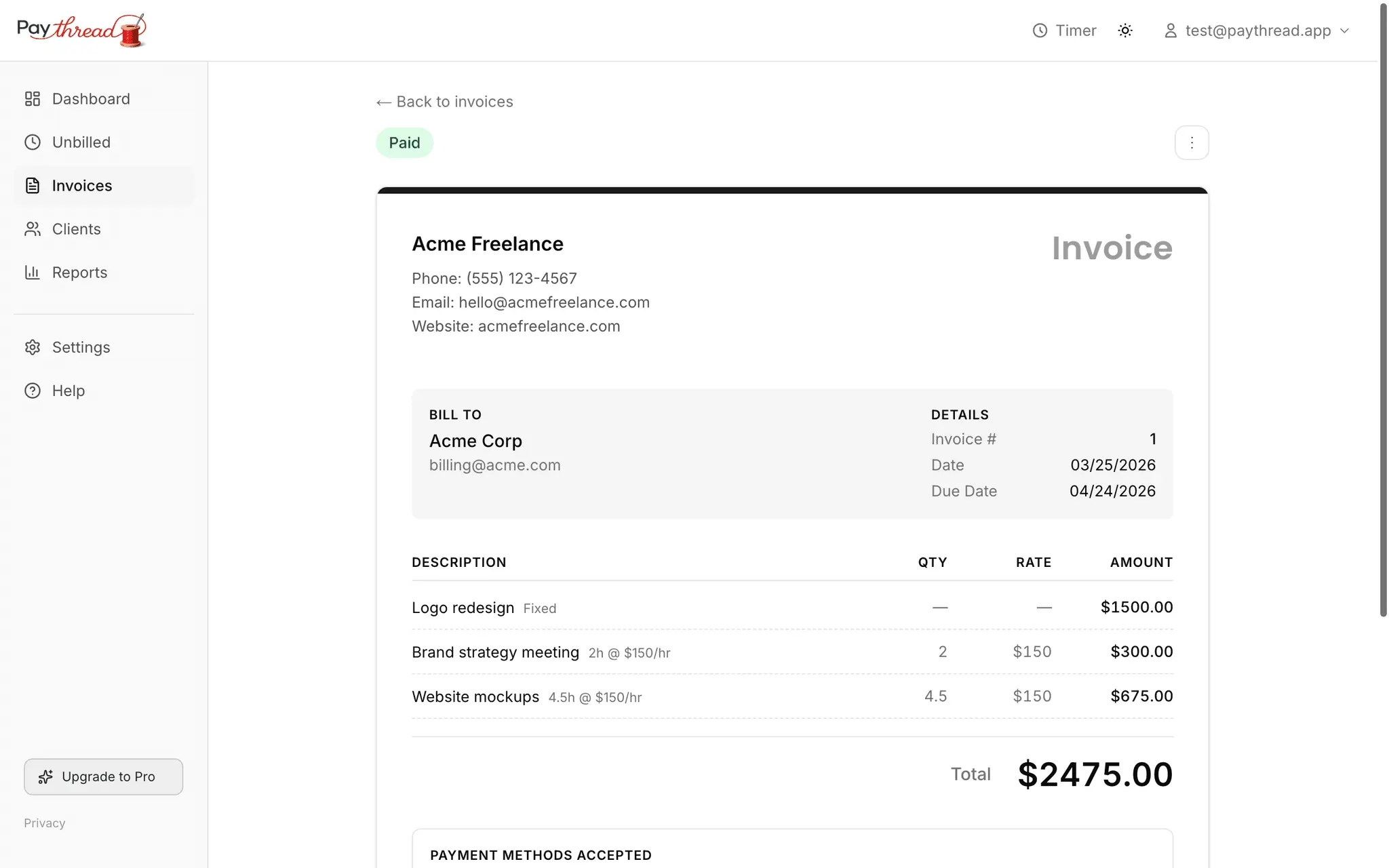The image size is (1389, 868).
Task: Click the AMOUNT column header
Action: tap(1141, 562)
